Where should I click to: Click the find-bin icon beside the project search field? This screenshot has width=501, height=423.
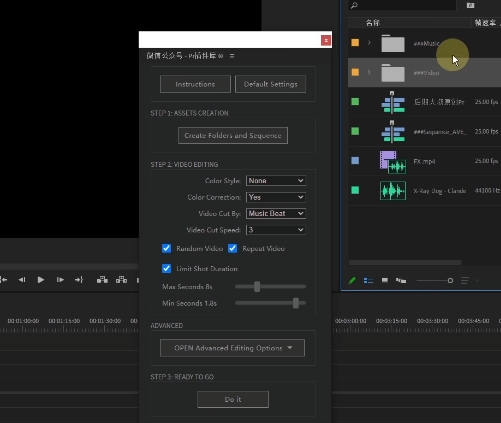click(470, 5)
